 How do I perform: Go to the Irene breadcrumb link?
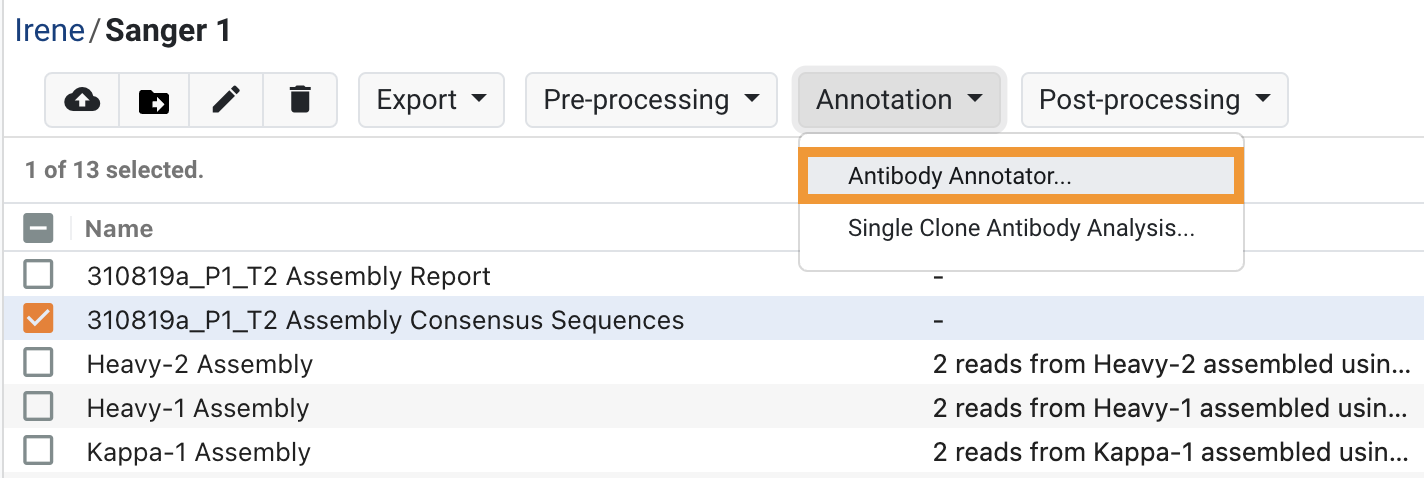coord(49,31)
